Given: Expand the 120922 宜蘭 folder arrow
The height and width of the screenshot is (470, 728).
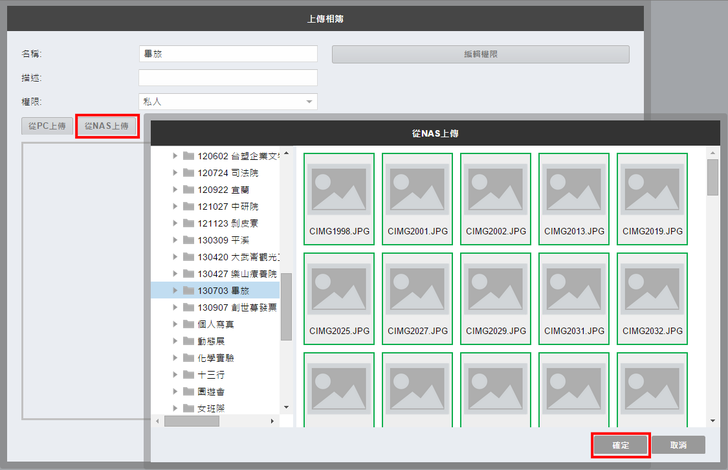Looking at the screenshot, I should [x=175, y=189].
